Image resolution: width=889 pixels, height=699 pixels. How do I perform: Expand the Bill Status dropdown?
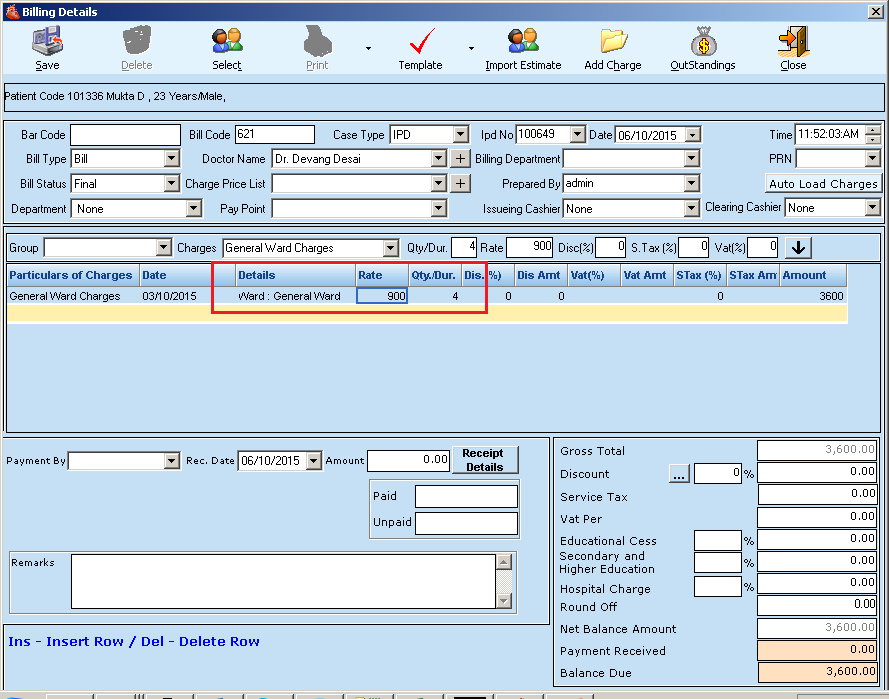pyautogui.click(x=171, y=184)
